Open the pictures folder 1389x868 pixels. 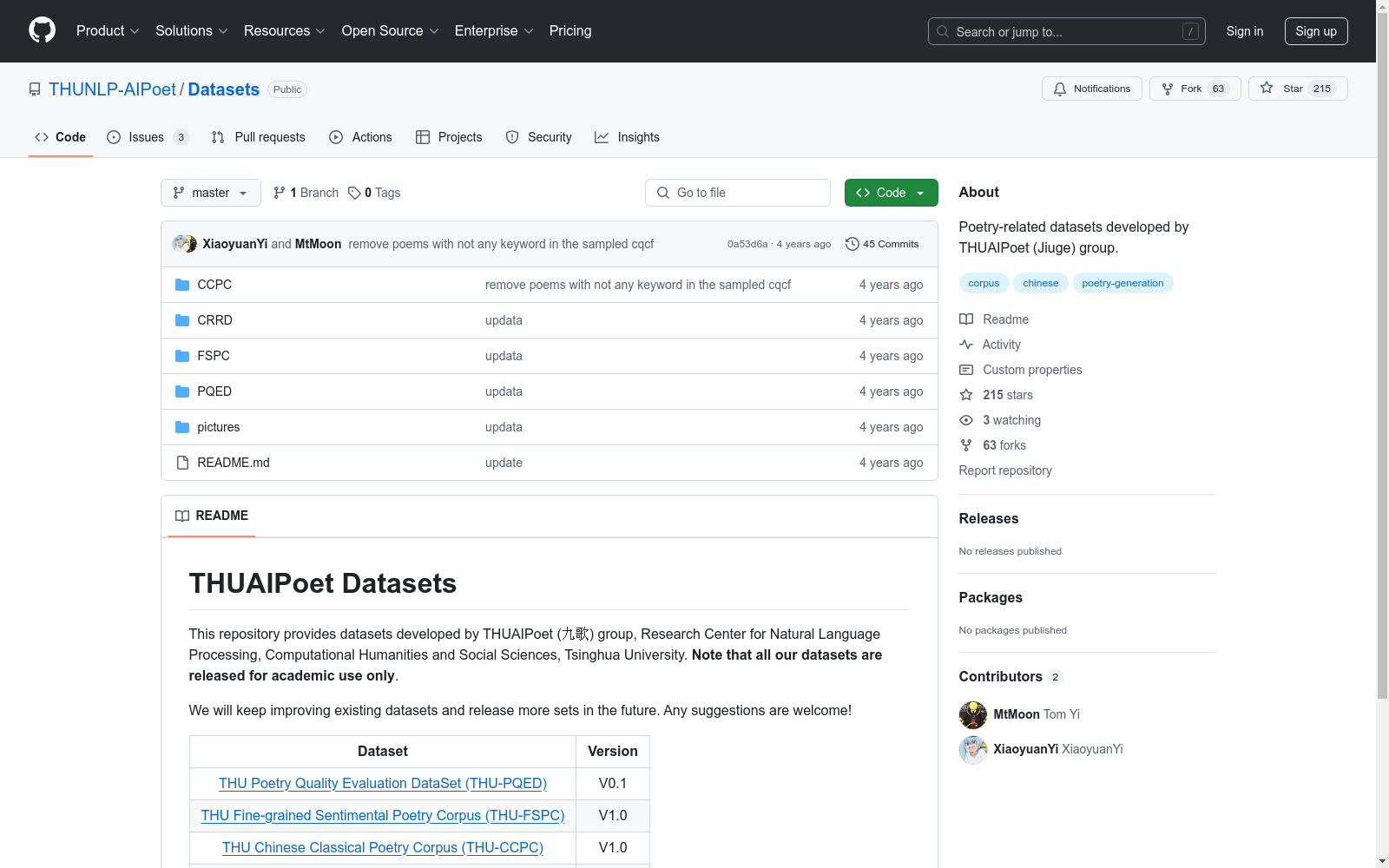tap(218, 427)
